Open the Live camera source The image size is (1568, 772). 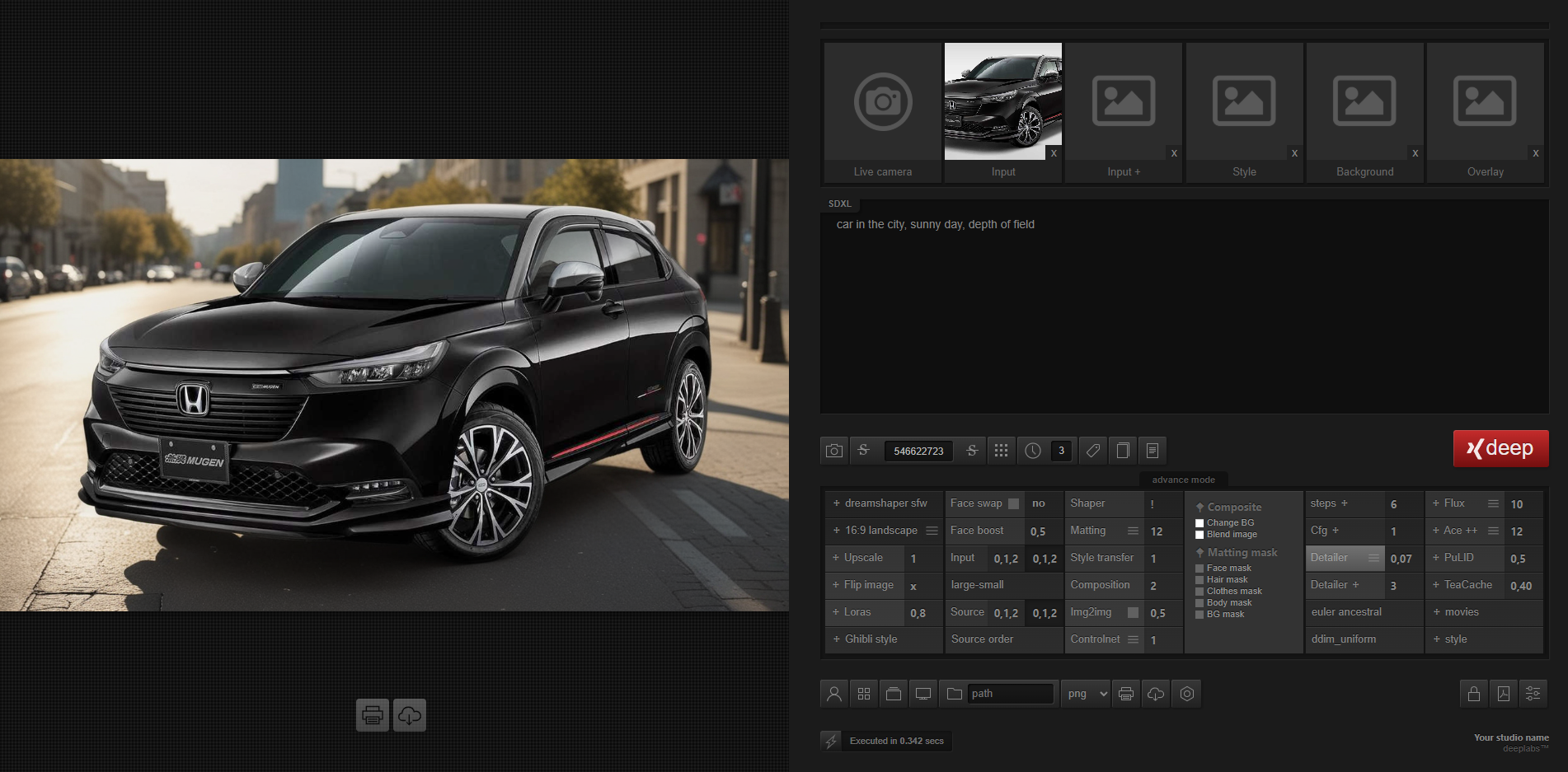pos(882,112)
